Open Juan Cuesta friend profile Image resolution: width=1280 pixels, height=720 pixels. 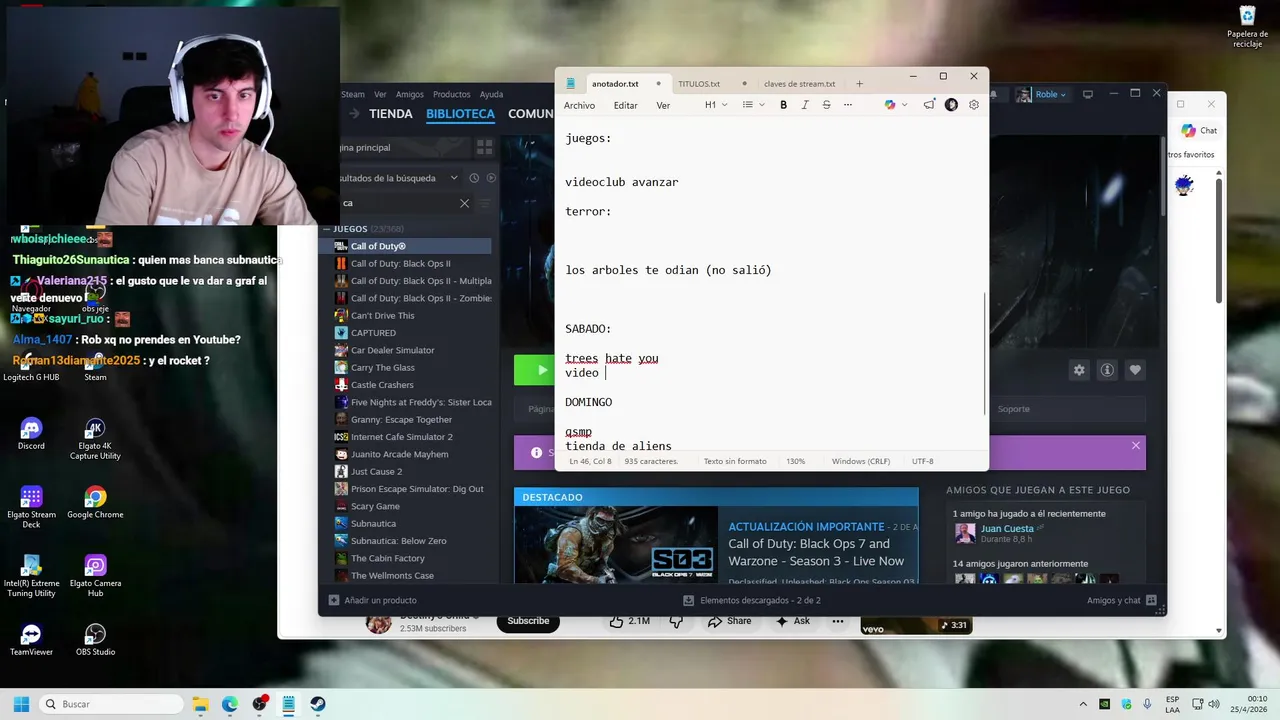(1007, 528)
